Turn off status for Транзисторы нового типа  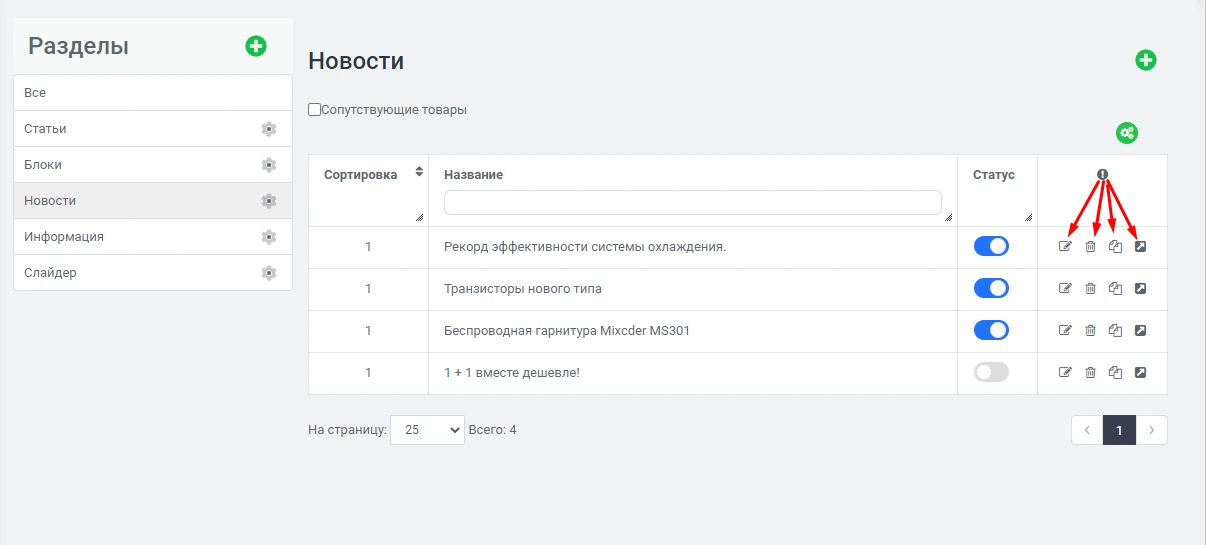pyautogui.click(x=991, y=289)
